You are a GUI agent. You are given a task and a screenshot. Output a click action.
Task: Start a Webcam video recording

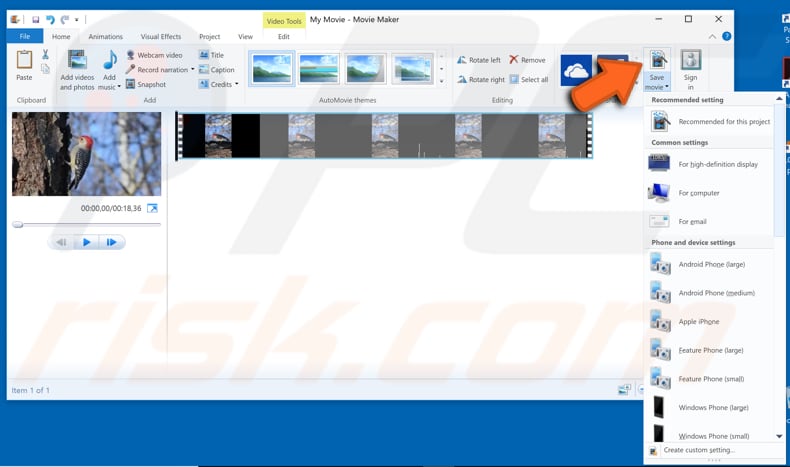pyautogui.click(x=154, y=55)
